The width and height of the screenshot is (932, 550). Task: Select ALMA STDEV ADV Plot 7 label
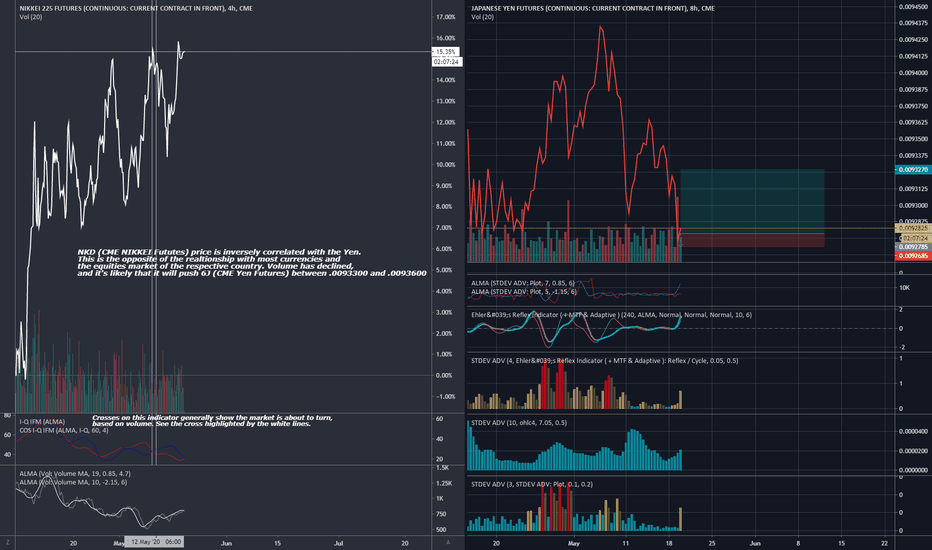coord(523,283)
